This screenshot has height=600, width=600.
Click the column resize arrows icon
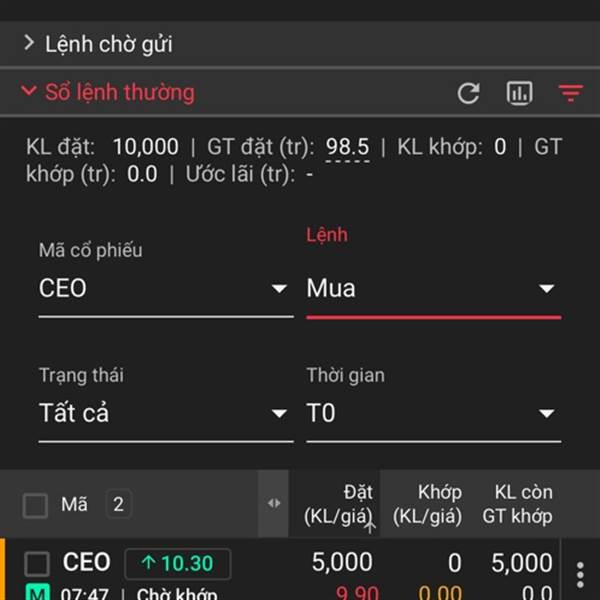coord(274,503)
